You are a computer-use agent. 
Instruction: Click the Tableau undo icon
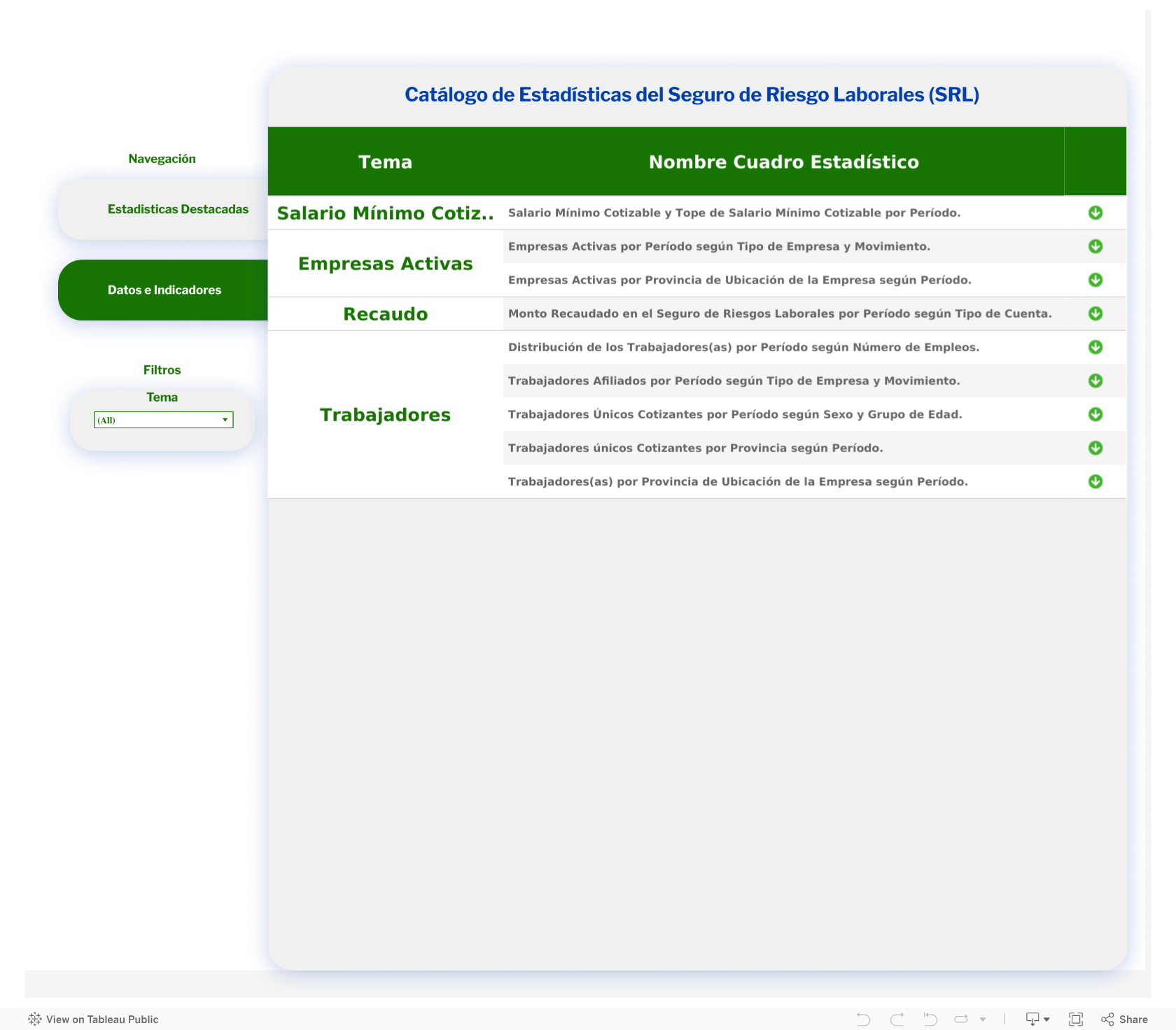pyautogui.click(x=864, y=1019)
